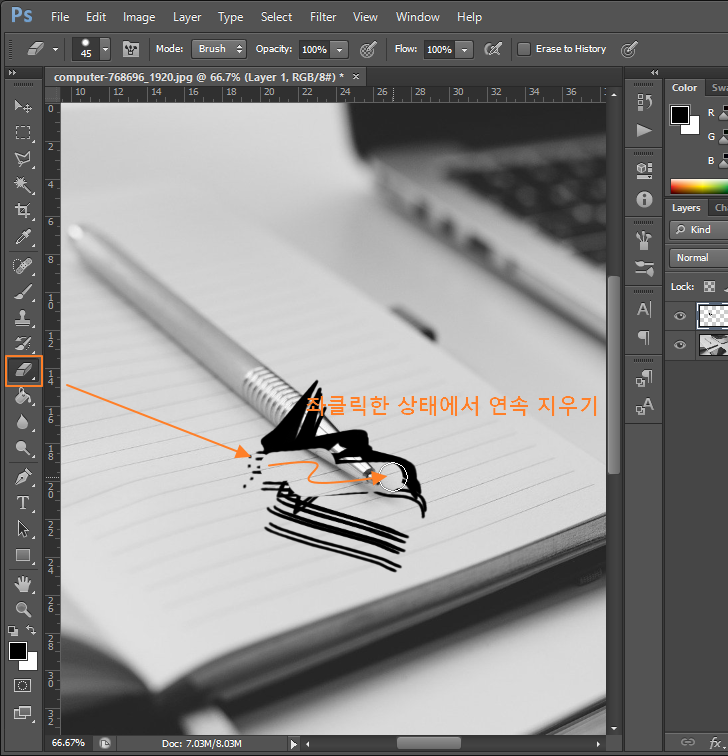Open the Brush Presets panel icon
This screenshot has width=728, height=756.
(x=644, y=268)
